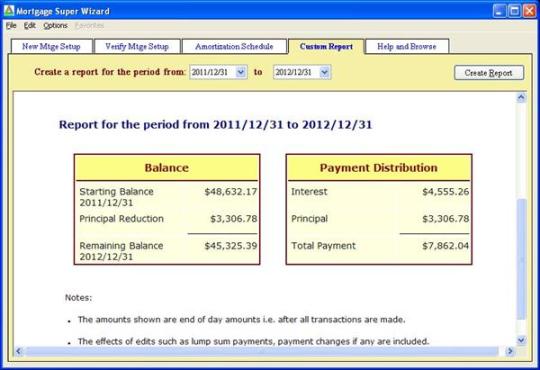Click the vertical scrollbar down arrow
Viewport: 540px width, 370px height.
(521, 340)
